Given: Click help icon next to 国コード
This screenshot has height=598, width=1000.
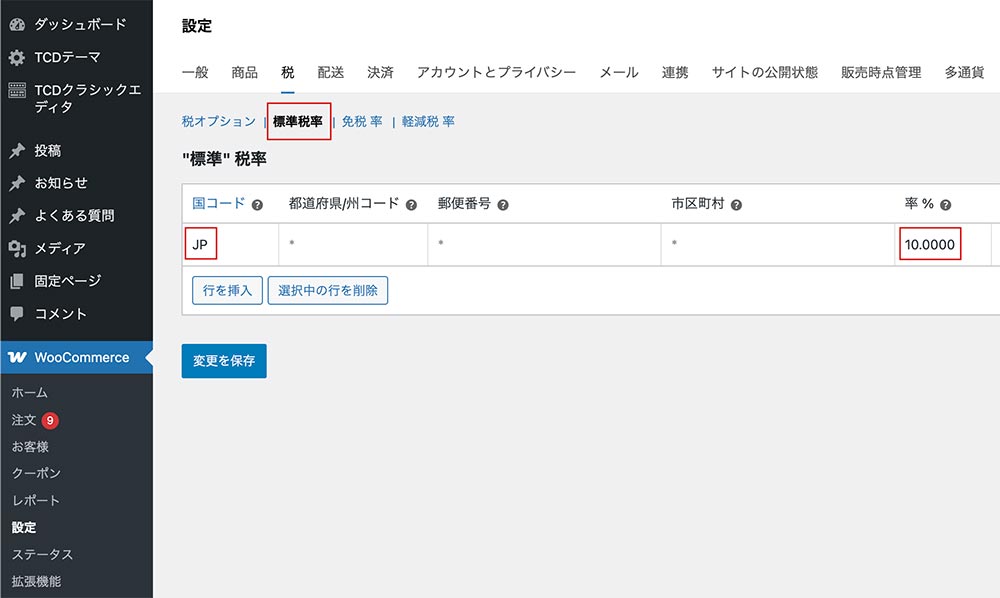Looking at the screenshot, I should (257, 204).
